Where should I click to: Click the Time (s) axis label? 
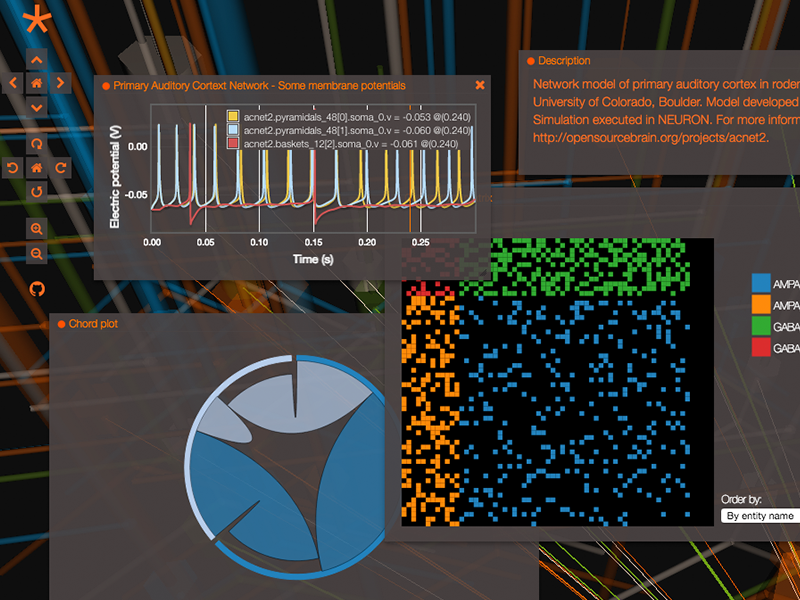pos(313,260)
